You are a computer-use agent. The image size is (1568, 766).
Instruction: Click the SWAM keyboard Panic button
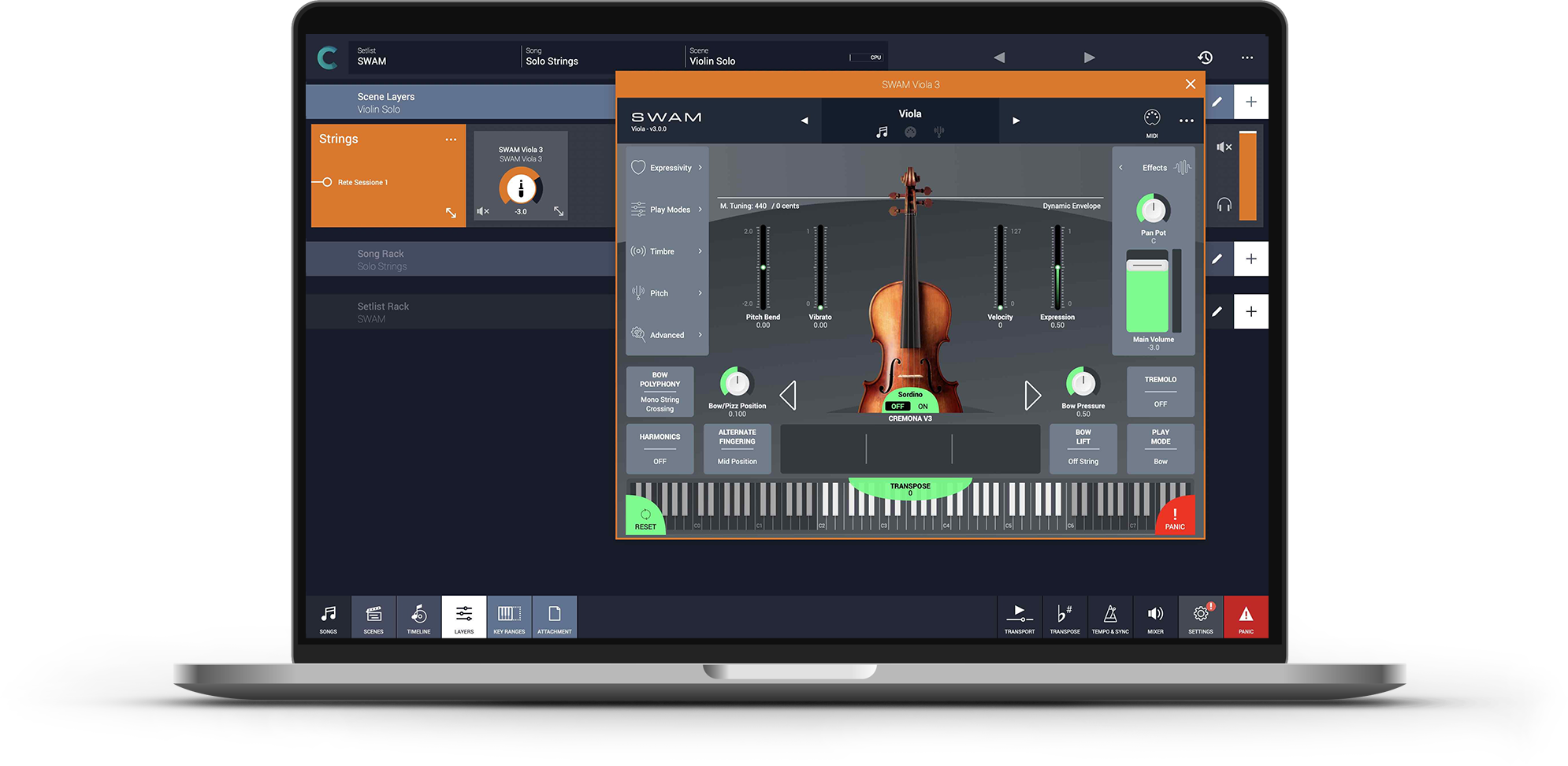1176,518
